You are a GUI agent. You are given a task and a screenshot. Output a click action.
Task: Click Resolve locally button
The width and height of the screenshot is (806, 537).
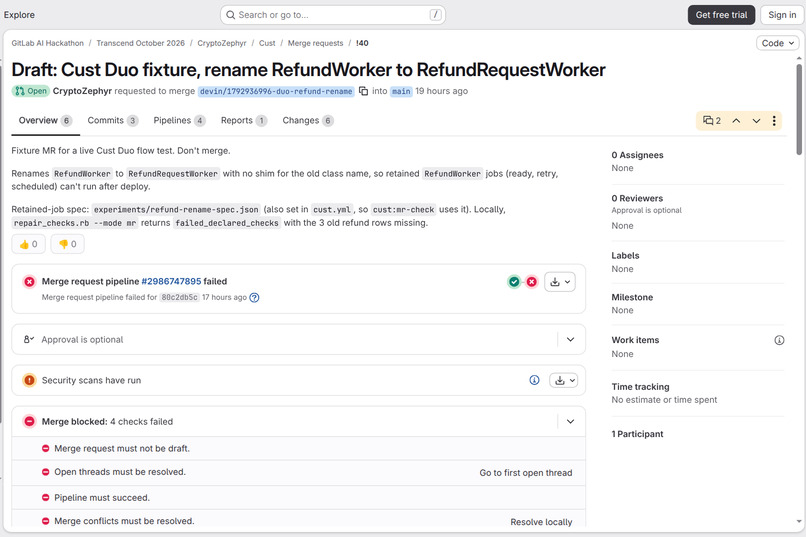point(541,522)
